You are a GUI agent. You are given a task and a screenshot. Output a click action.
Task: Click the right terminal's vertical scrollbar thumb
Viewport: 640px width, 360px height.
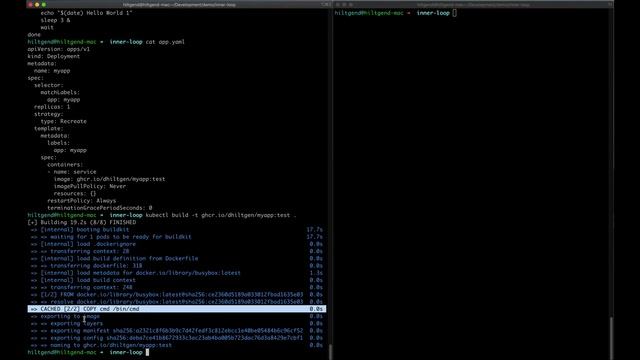(x=611, y=338)
